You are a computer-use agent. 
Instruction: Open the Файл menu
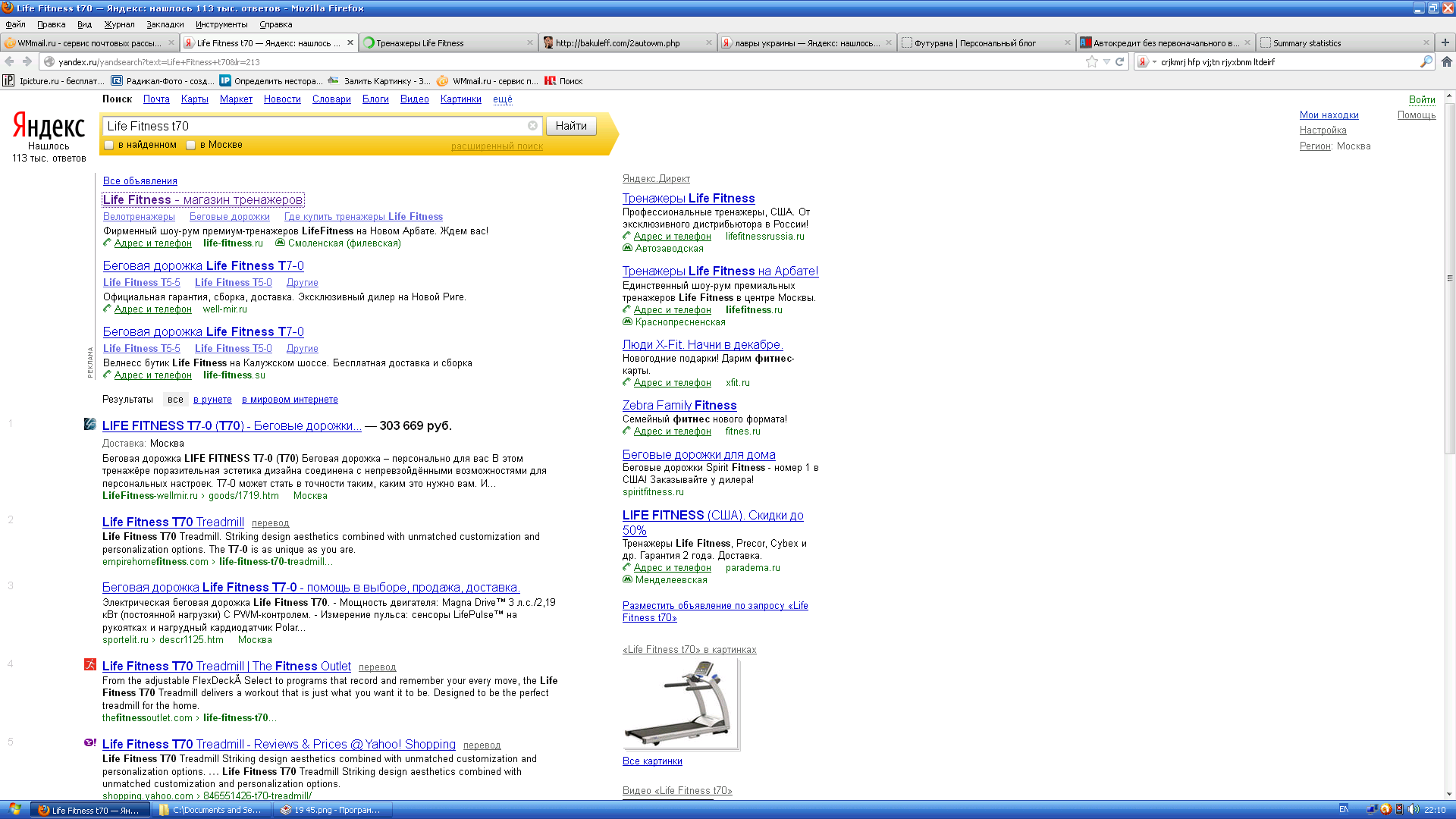tap(16, 24)
